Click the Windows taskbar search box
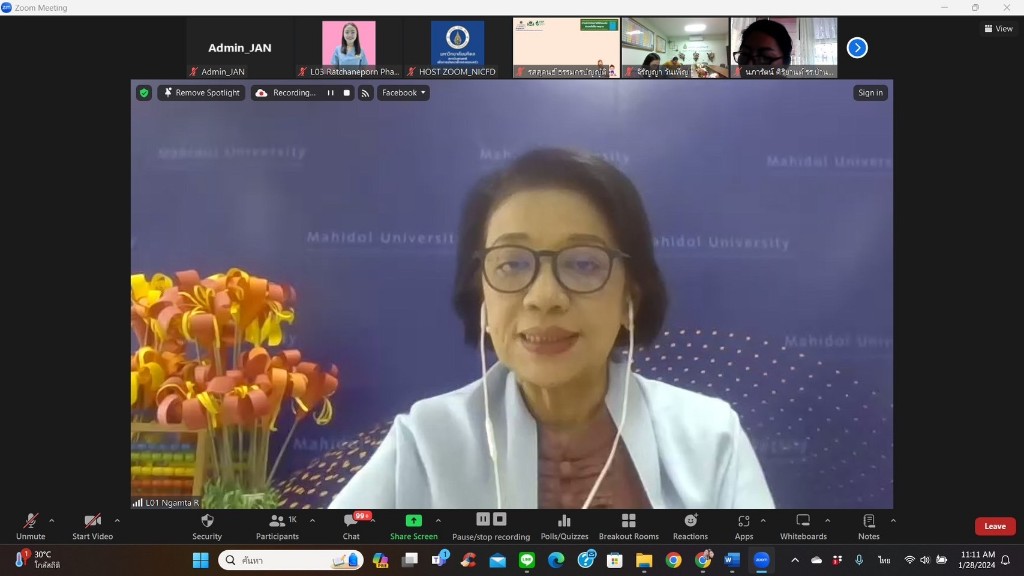 coord(291,560)
